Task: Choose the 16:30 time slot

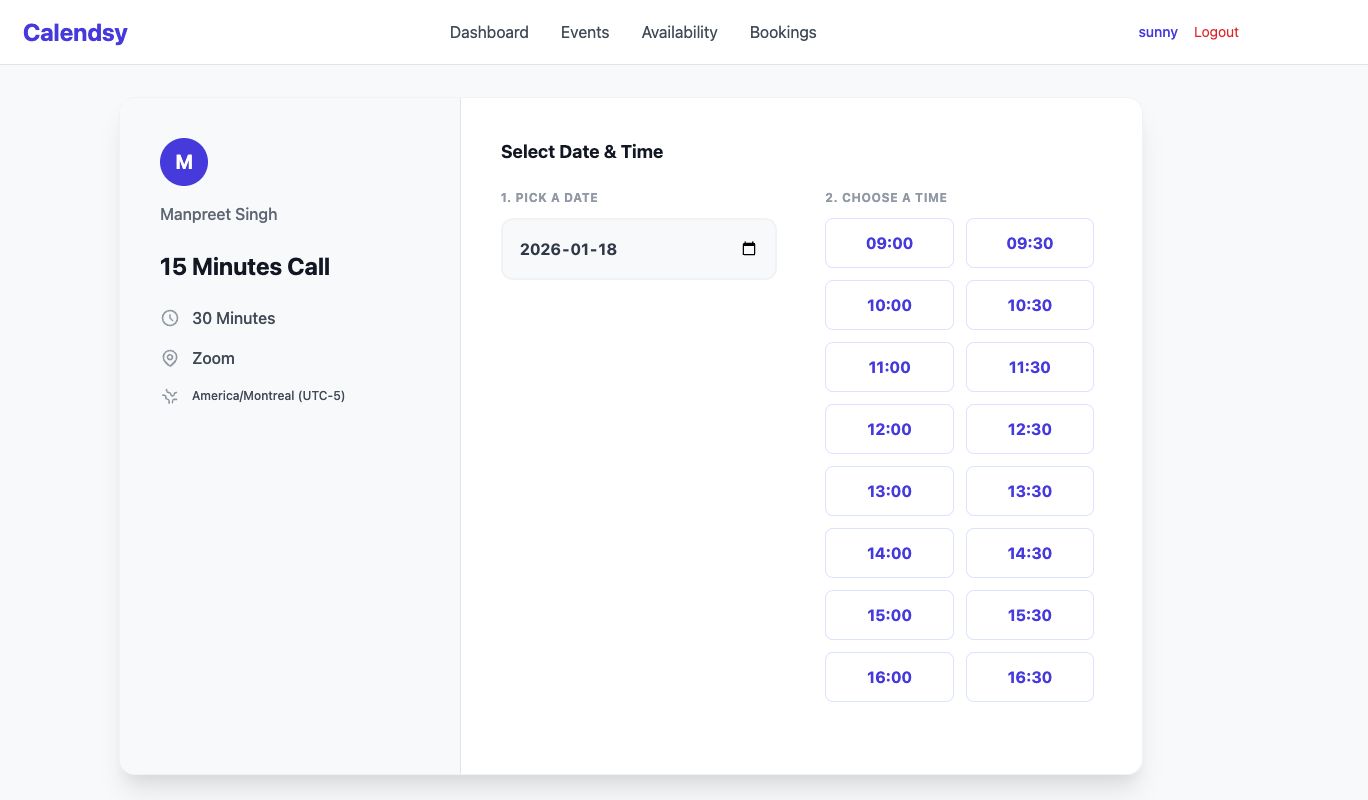Action: point(1030,677)
